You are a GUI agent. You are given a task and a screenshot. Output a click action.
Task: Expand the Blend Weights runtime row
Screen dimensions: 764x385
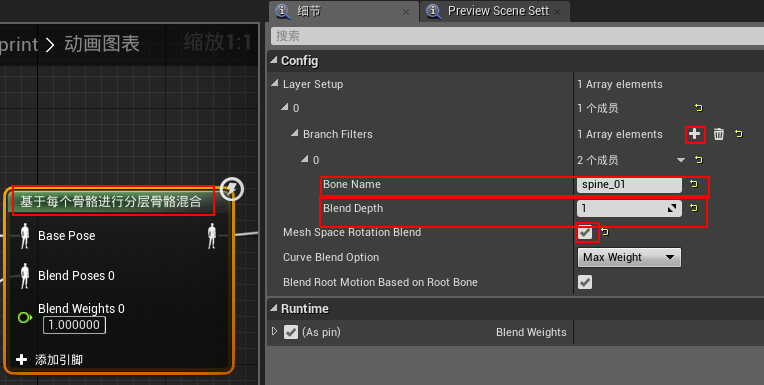[x=274, y=332]
